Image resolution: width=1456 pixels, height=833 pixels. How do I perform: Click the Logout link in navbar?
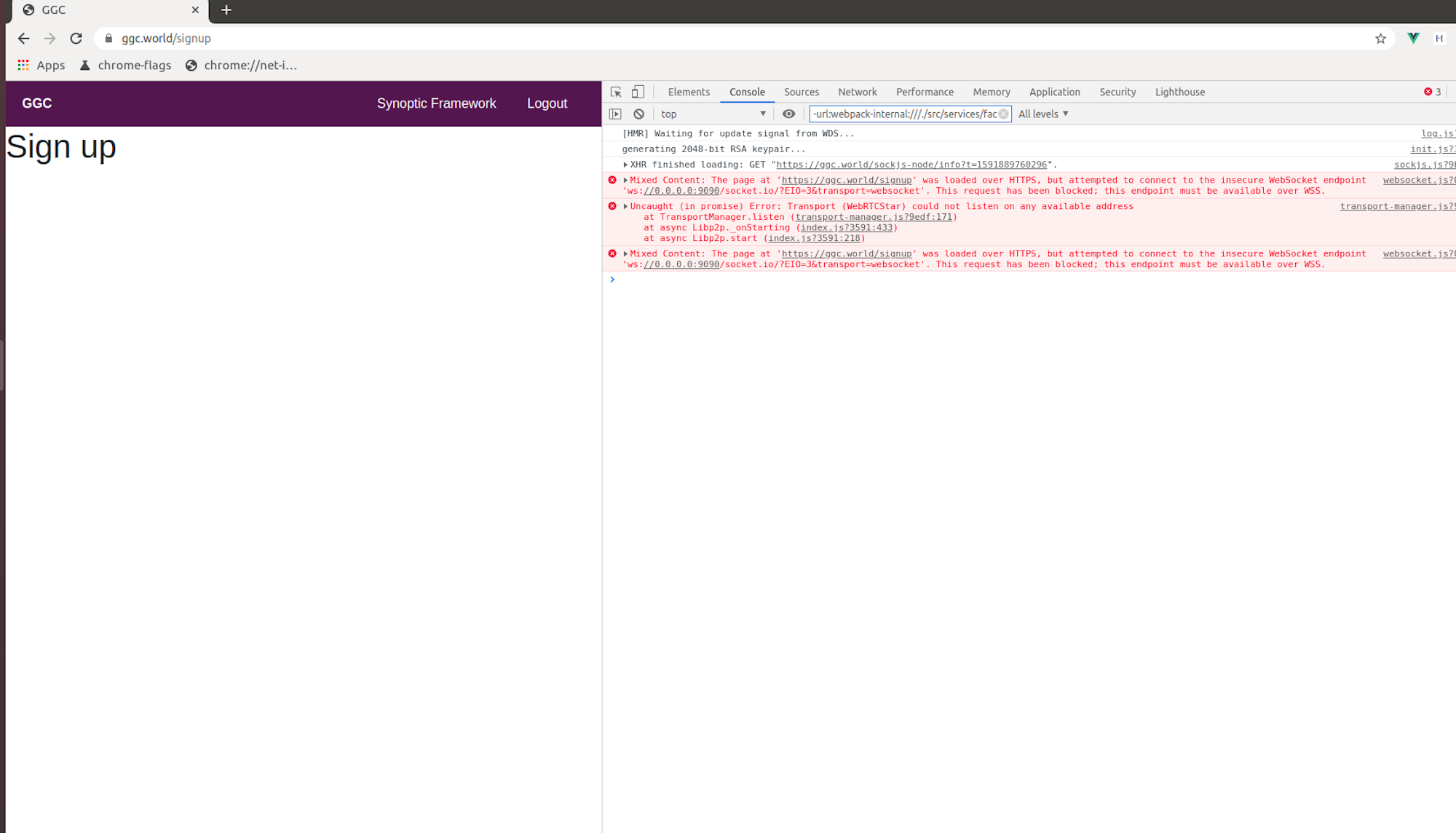[547, 103]
